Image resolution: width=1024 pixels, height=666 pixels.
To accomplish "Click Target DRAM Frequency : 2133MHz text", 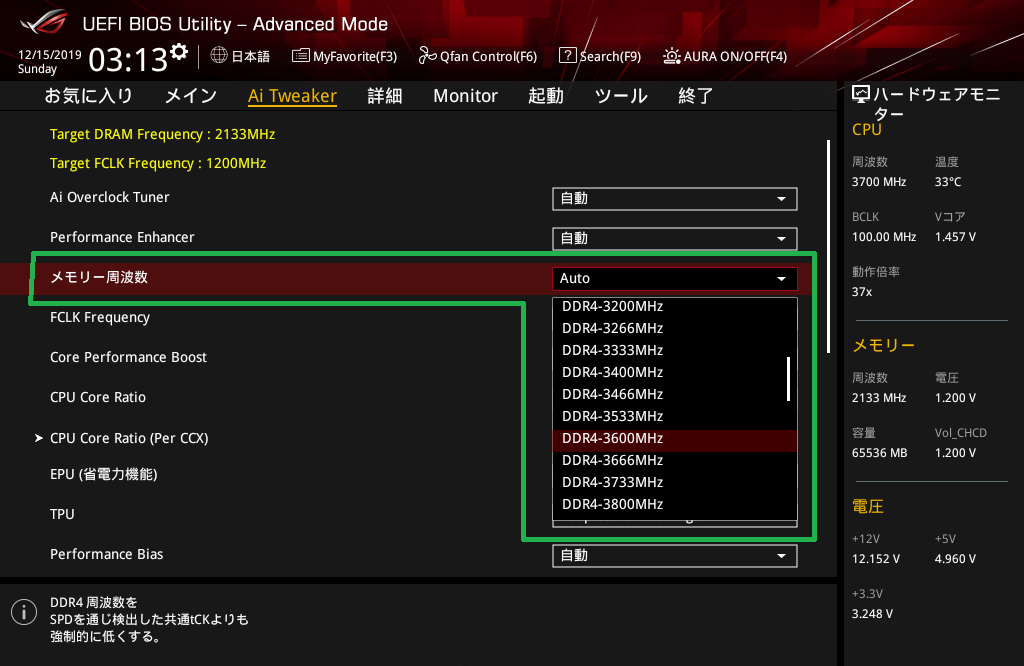I will coord(163,135).
